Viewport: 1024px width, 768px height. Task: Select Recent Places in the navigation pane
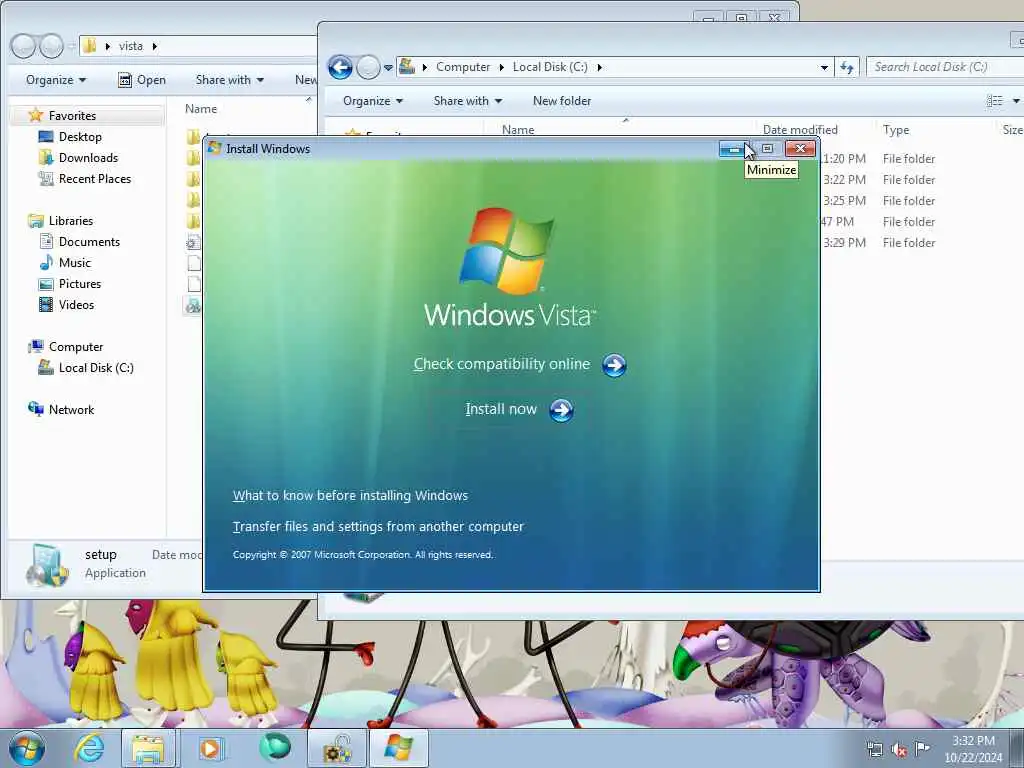[x=95, y=178]
